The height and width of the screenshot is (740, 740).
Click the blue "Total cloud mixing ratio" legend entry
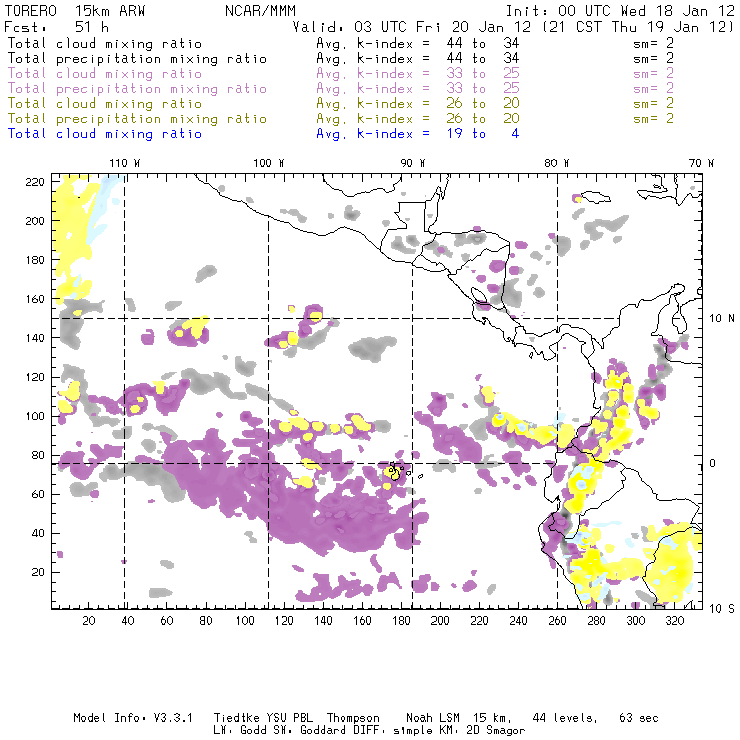click(x=105, y=134)
